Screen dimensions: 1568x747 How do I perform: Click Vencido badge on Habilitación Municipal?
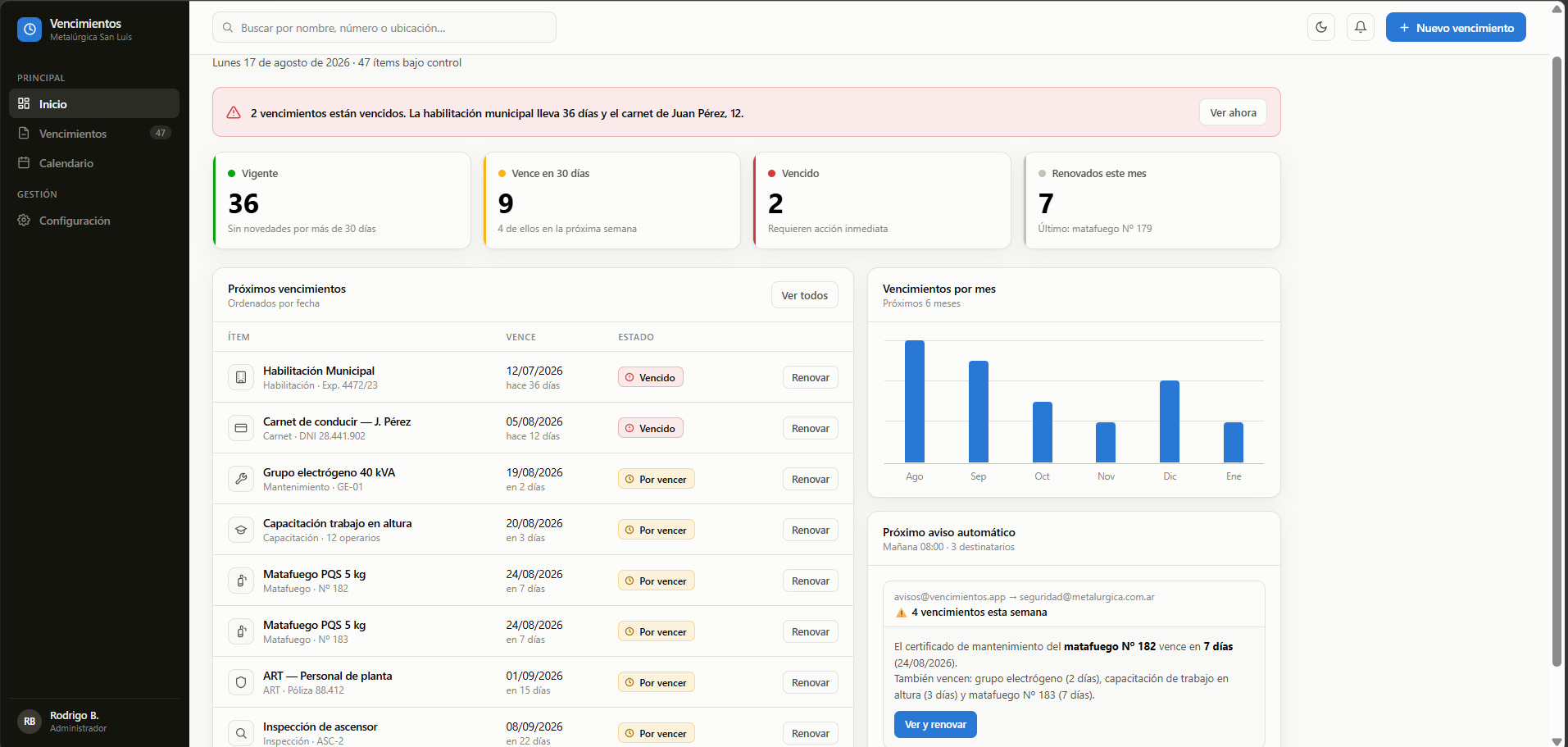coord(651,377)
